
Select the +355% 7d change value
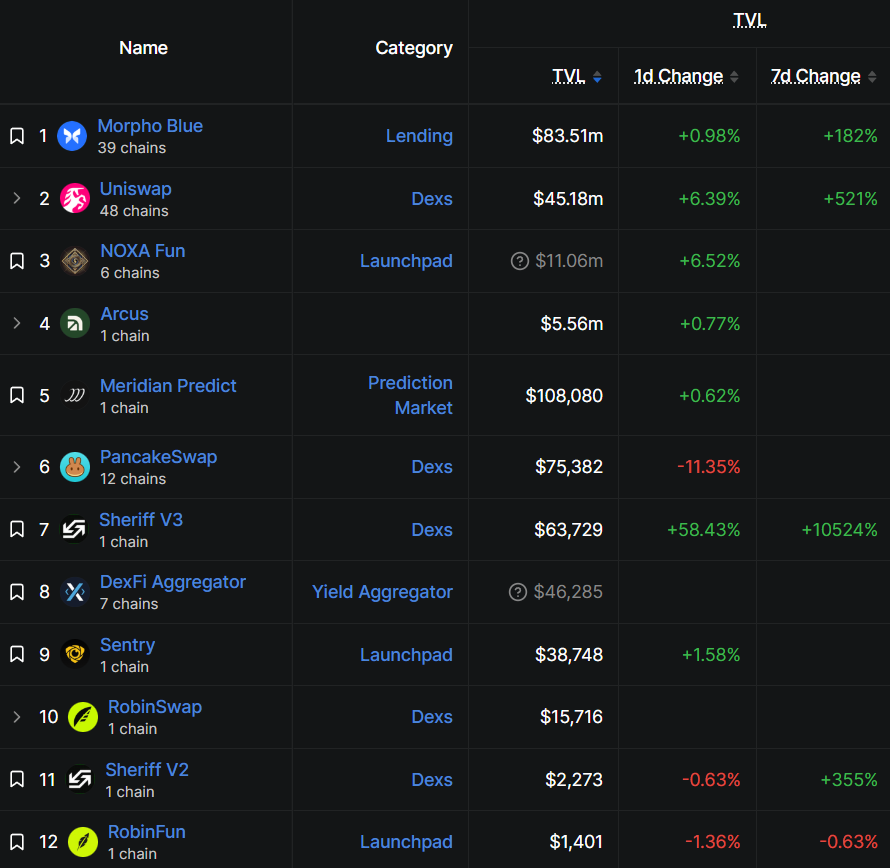coord(849,779)
